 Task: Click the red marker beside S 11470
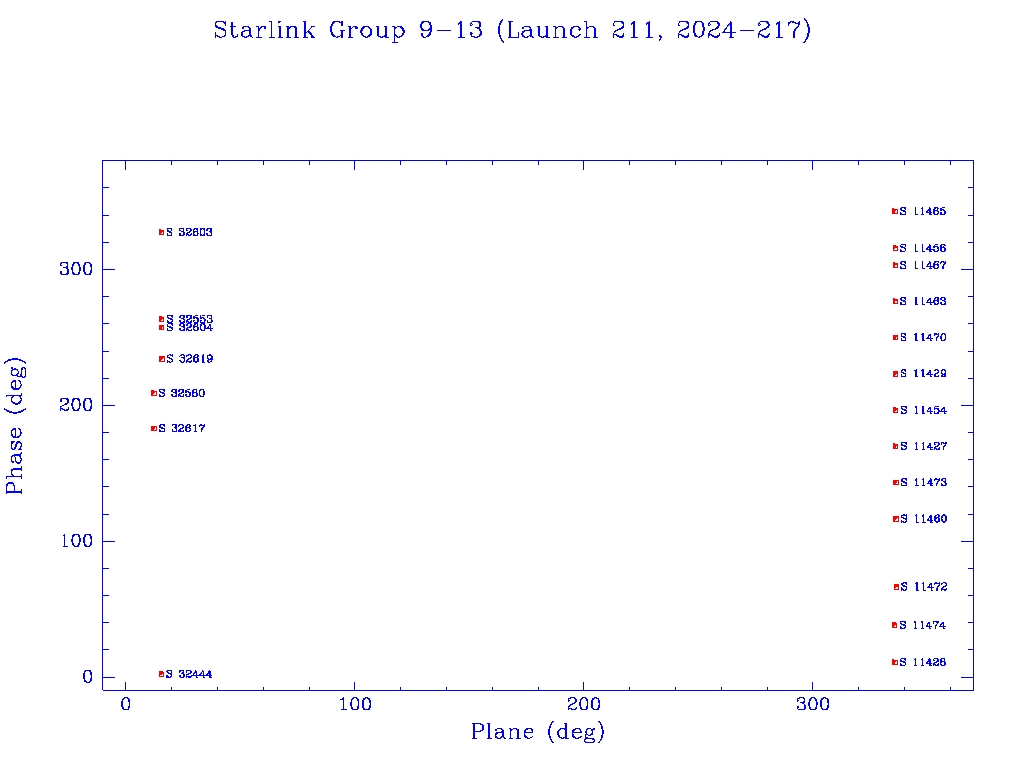point(895,338)
